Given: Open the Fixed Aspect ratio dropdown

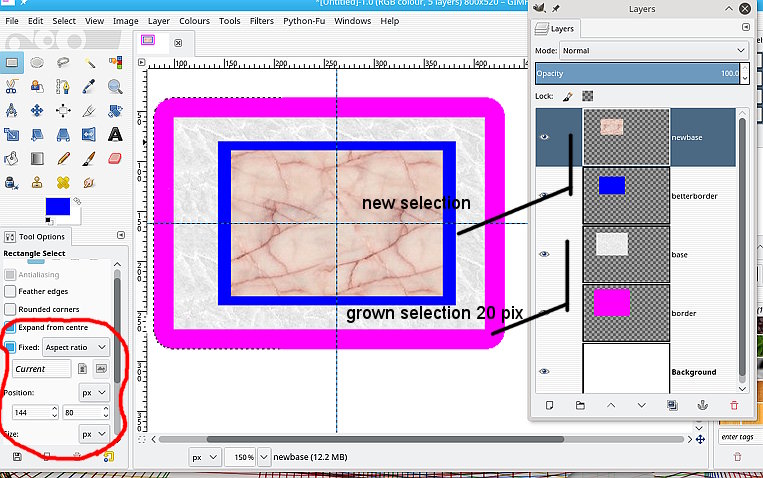Looking at the screenshot, I should (x=75, y=347).
